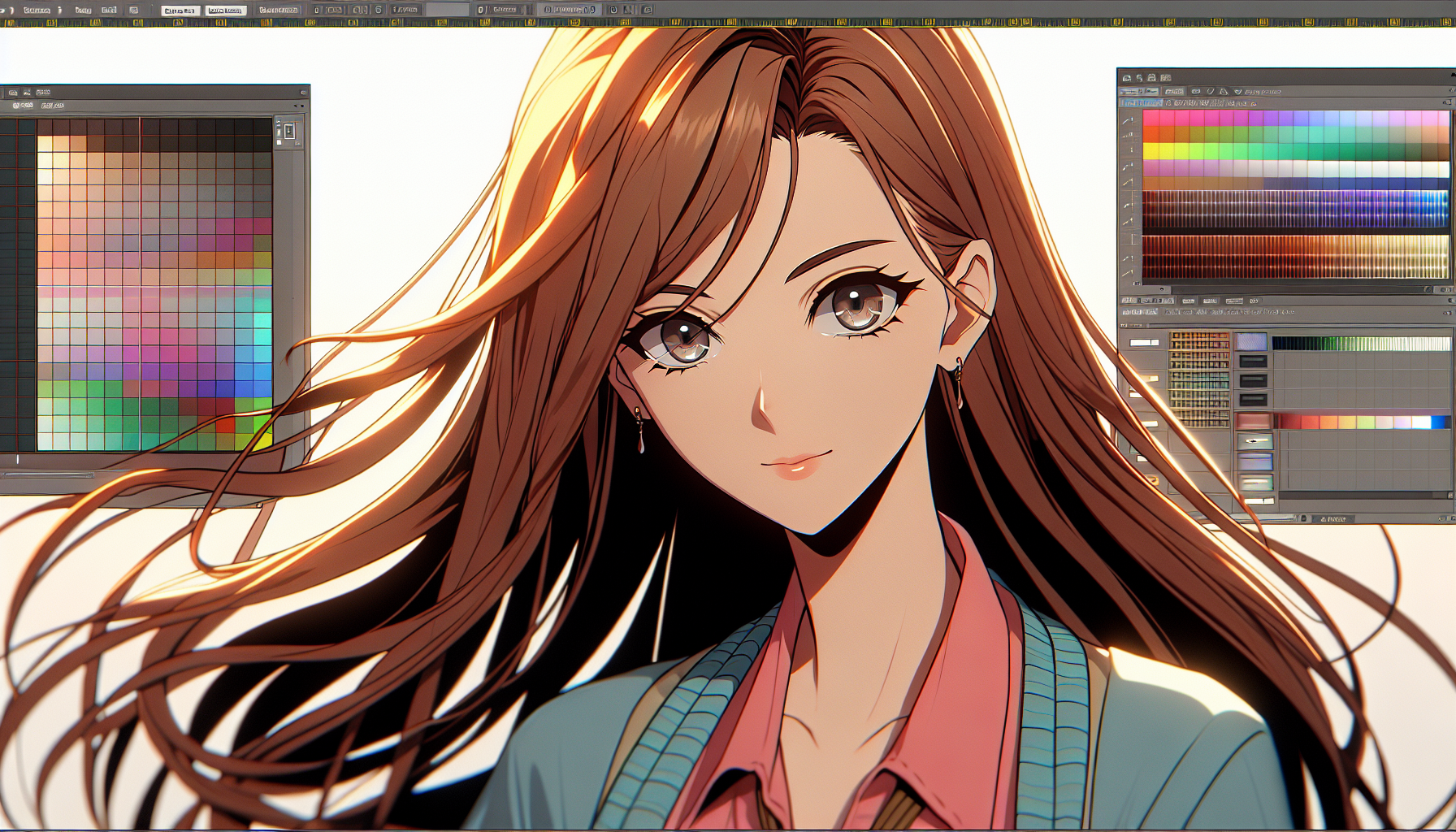This screenshot has height=832, width=1456.
Task: Select the purple gradient band in right palette panel
Action: (x=1296, y=209)
